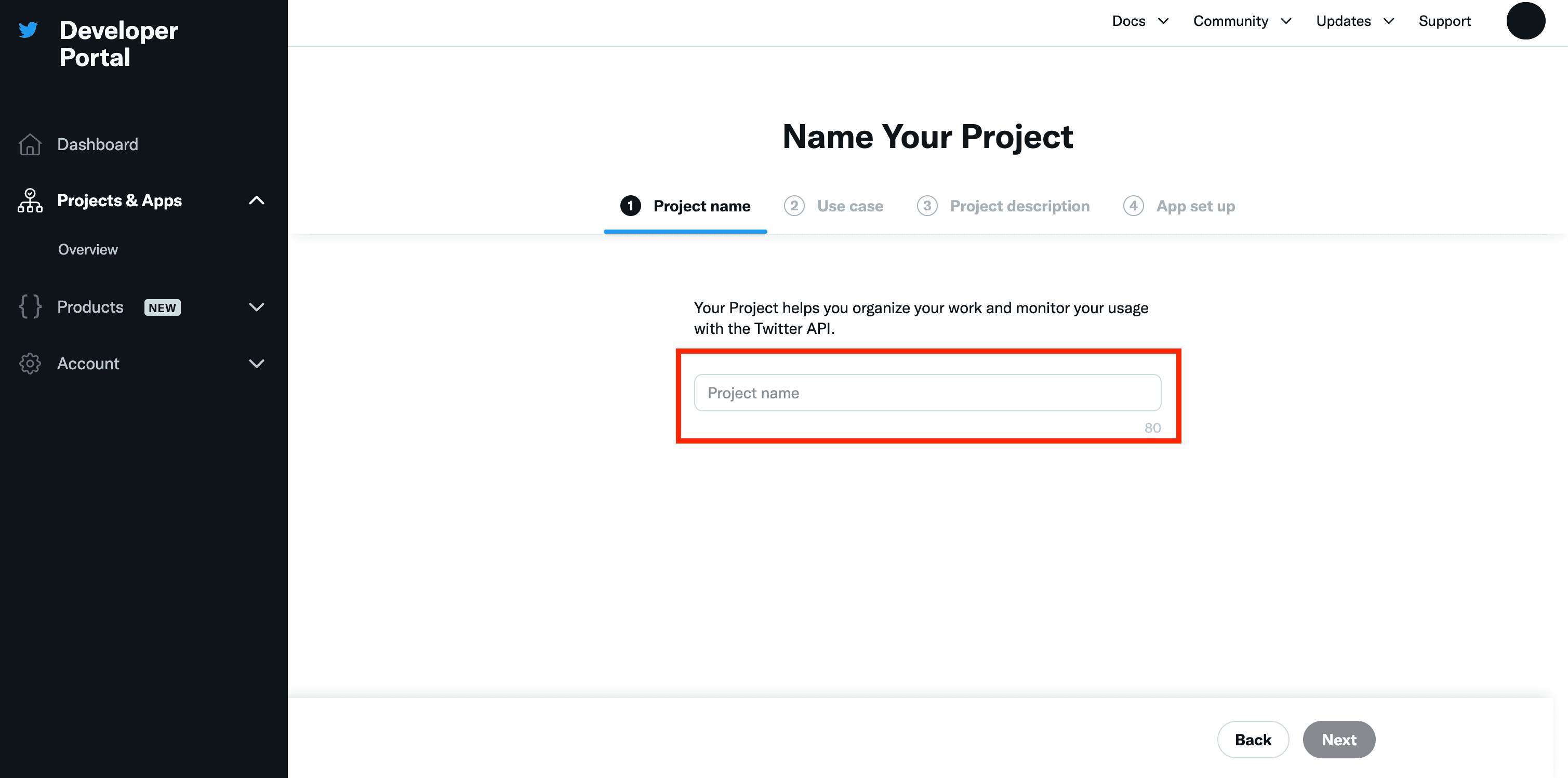Open the Community dropdown menu

point(1242,21)
